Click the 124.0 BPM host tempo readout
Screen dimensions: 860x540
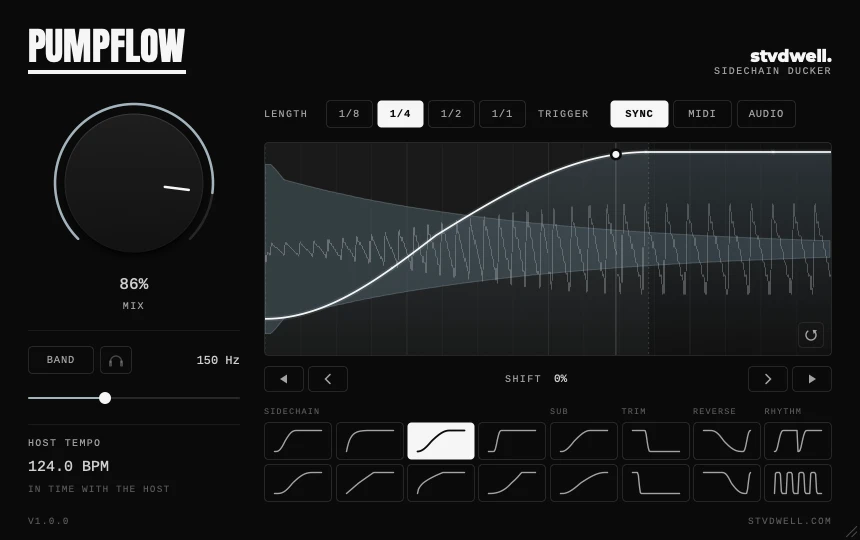(69, 467)
